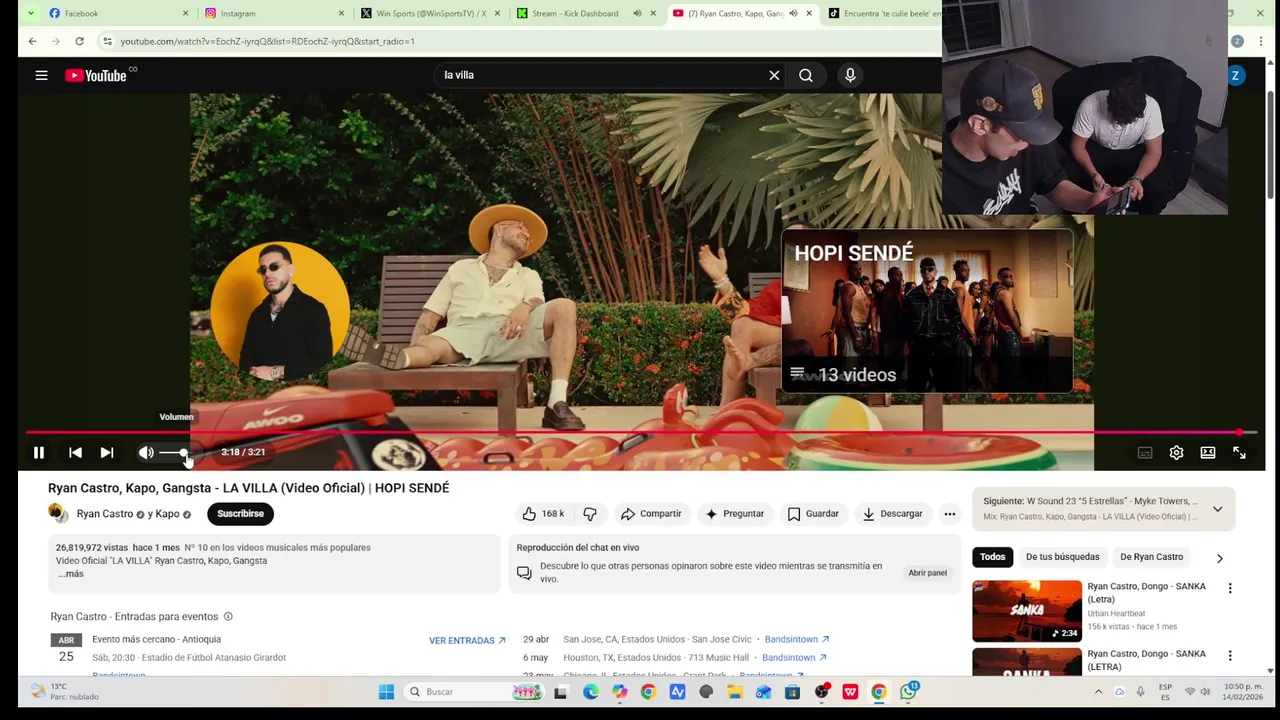This screenshot has width=1280, height=720.
Task: Clear the search box with X
Action: (x=774, y=75)
